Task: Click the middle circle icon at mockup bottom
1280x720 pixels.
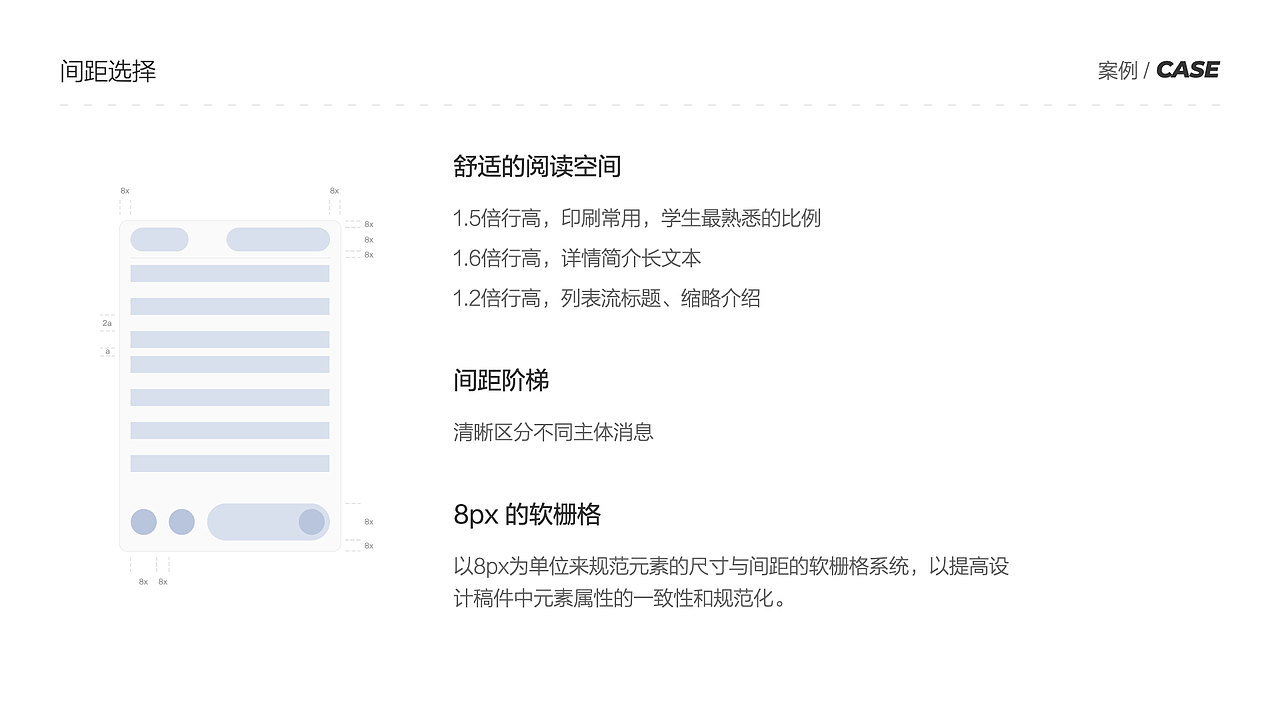Action: coord(181,521)
